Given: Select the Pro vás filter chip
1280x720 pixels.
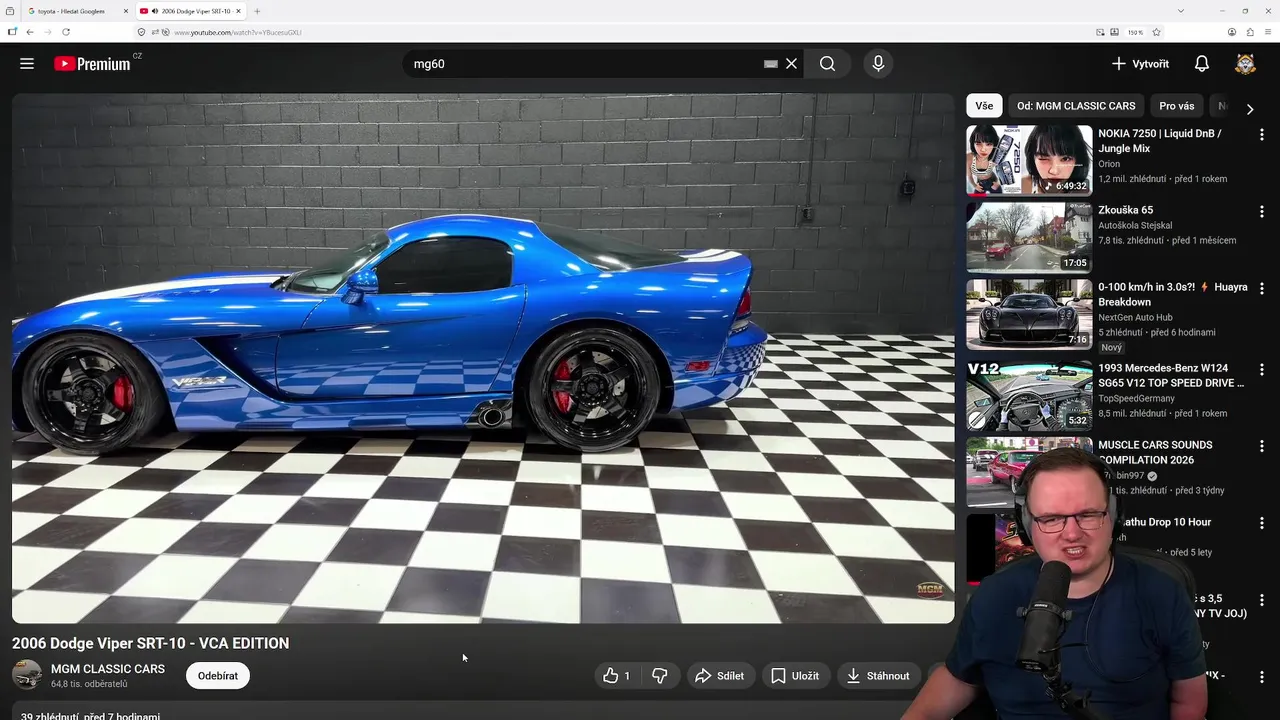Looking at the screenshot, I should (x=1176, y=106).
